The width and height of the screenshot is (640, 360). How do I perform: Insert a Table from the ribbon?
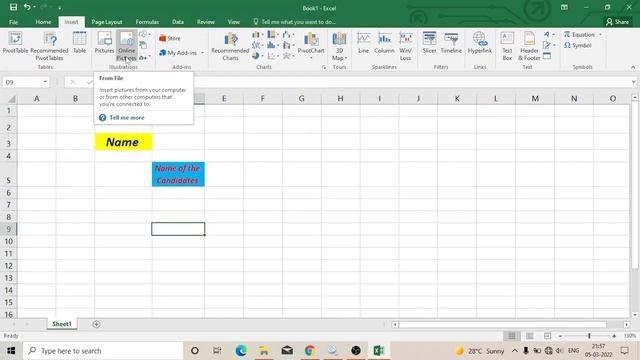point(79,42)
